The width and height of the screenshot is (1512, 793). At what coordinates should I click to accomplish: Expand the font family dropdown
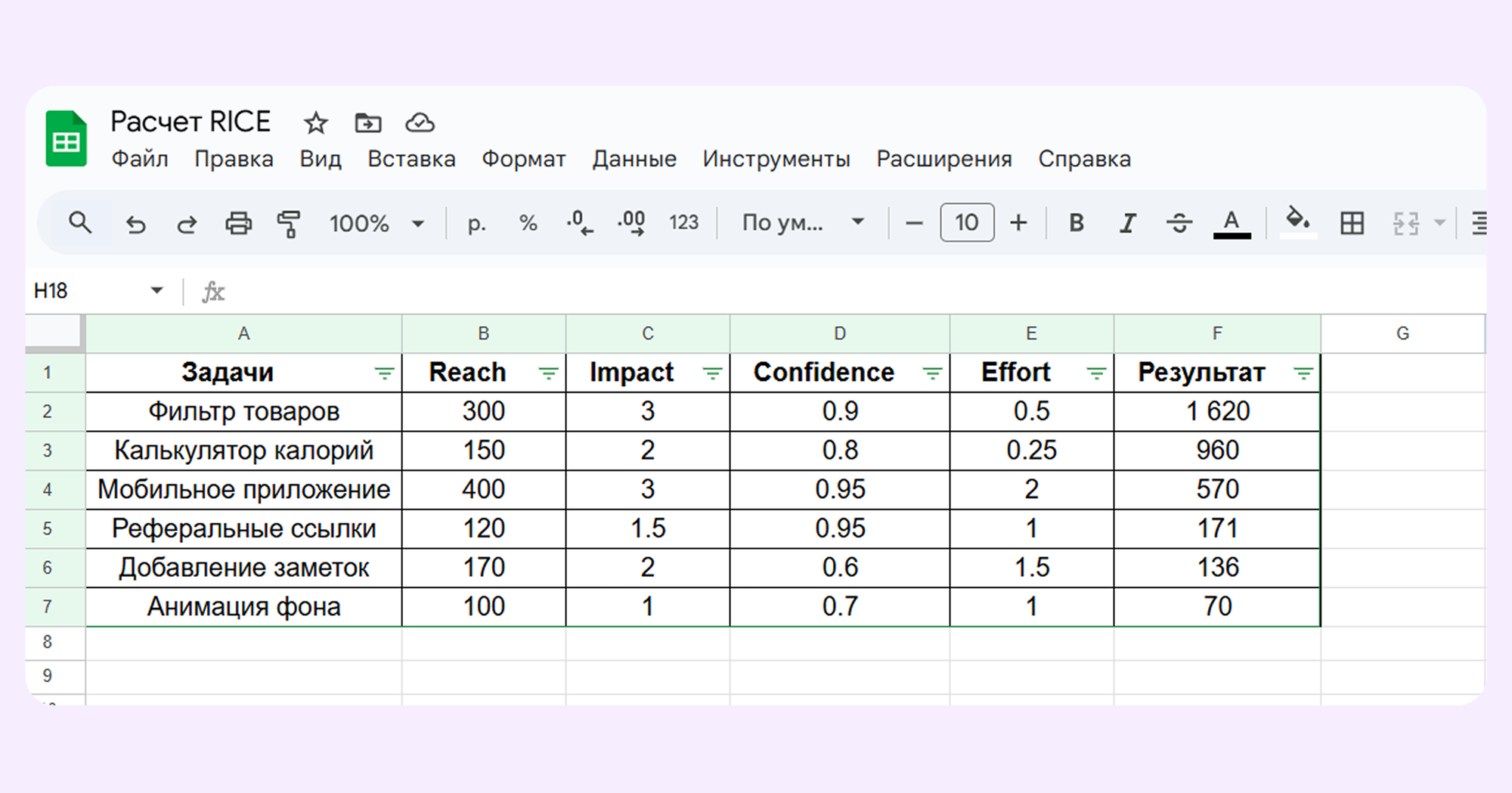pyautogui.click(x=802, y=223)
